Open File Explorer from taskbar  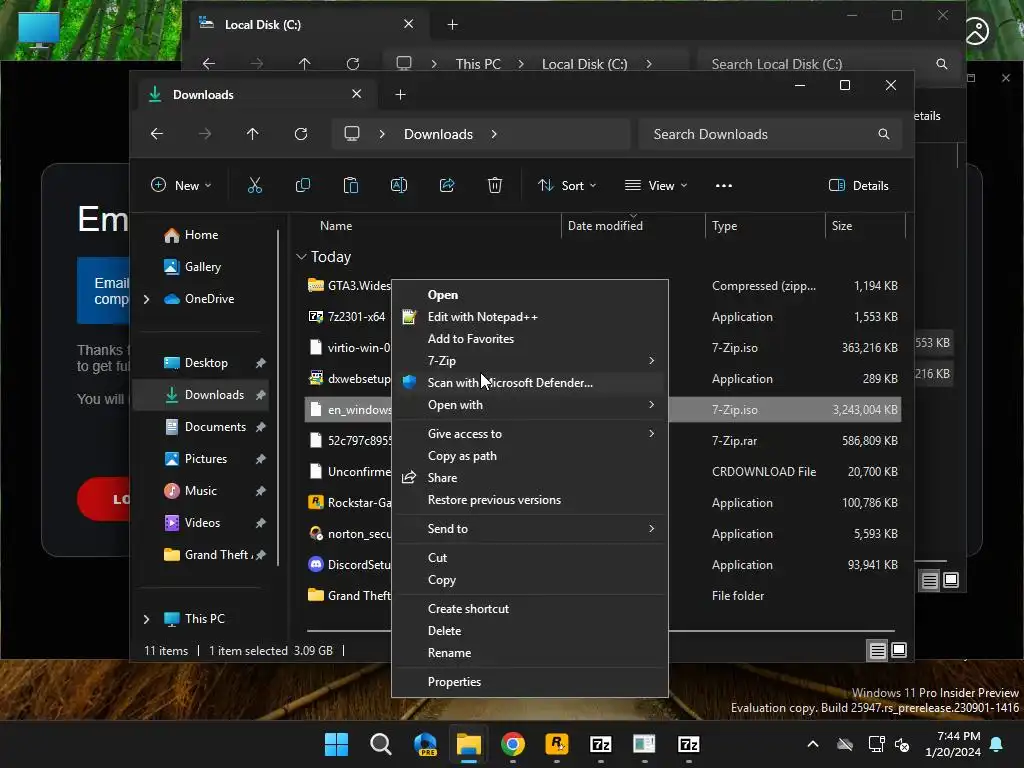click(469, 744)
